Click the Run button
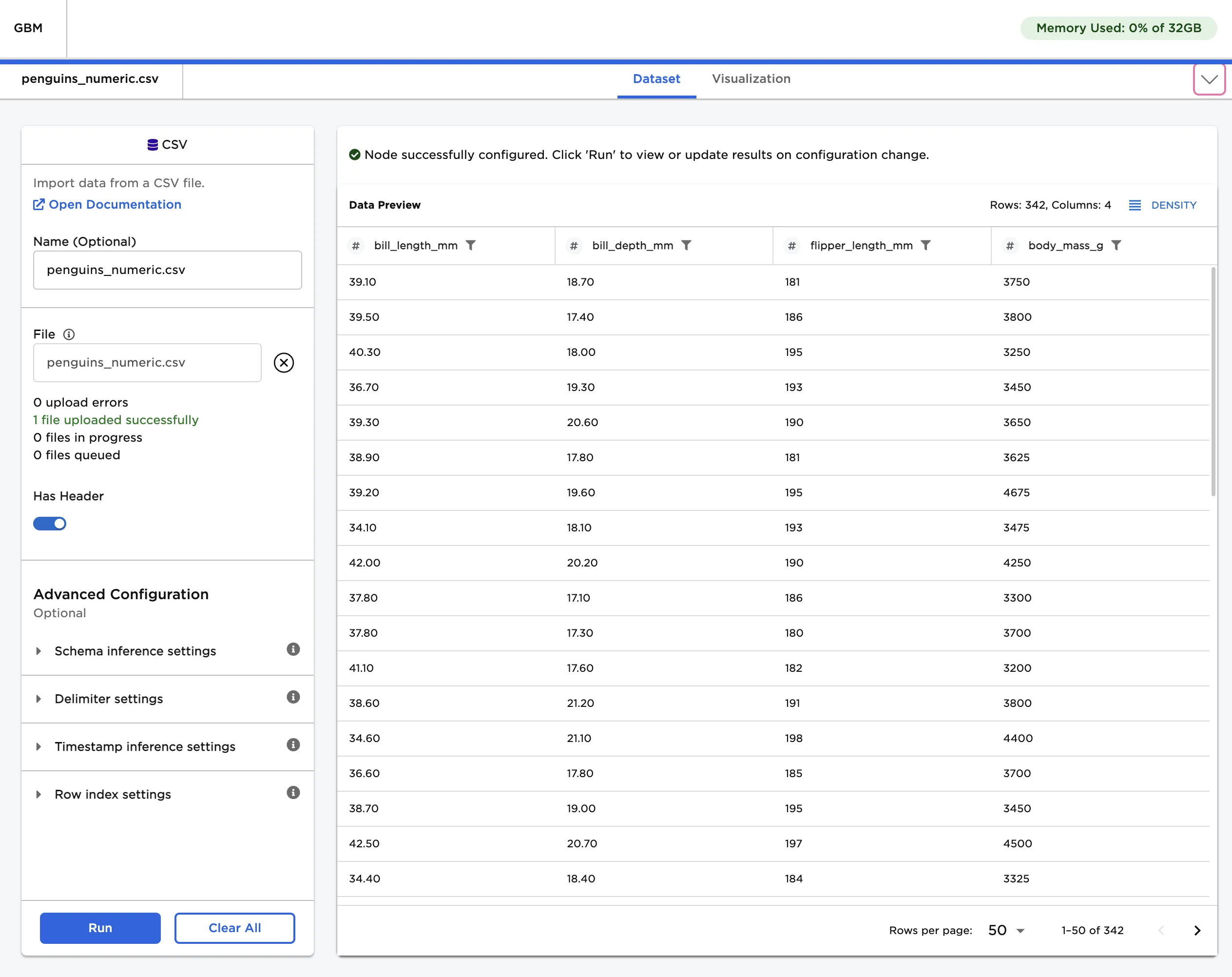1232x977 pixels. click(x=99, y=928)
